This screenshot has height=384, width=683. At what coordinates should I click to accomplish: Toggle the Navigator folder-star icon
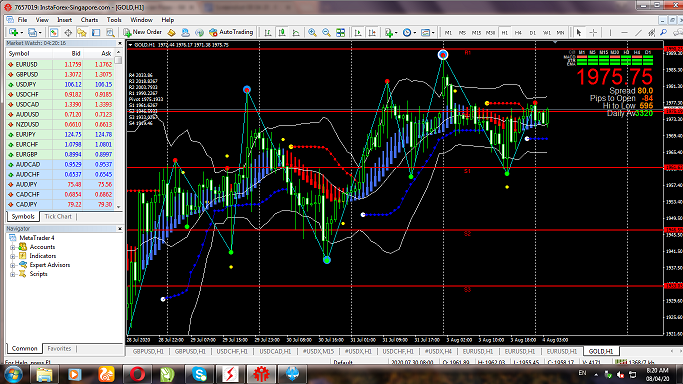pyautogui.click(x=82, y=32)
